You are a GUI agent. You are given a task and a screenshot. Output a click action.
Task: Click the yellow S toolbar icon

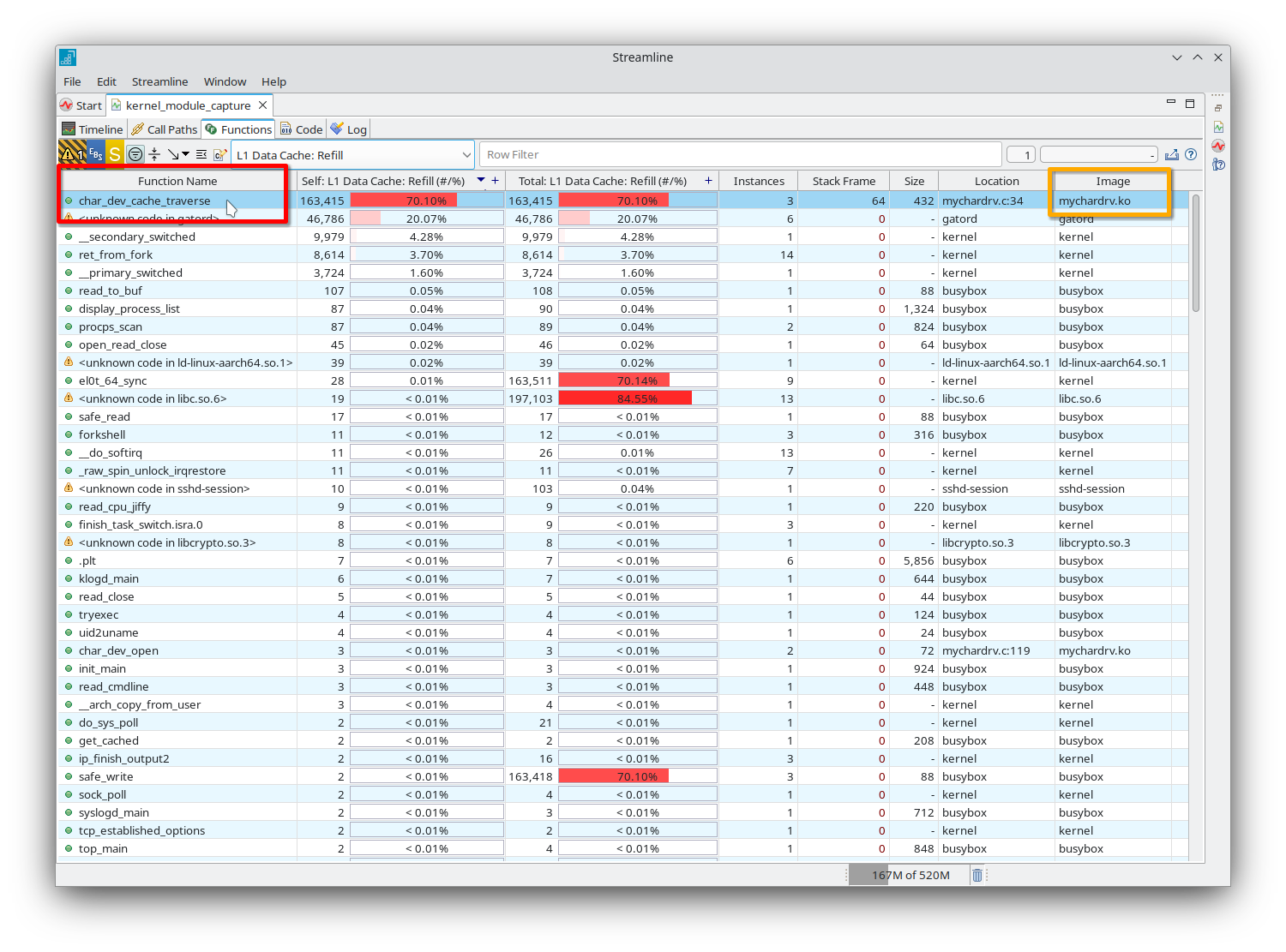pos(115,153)
